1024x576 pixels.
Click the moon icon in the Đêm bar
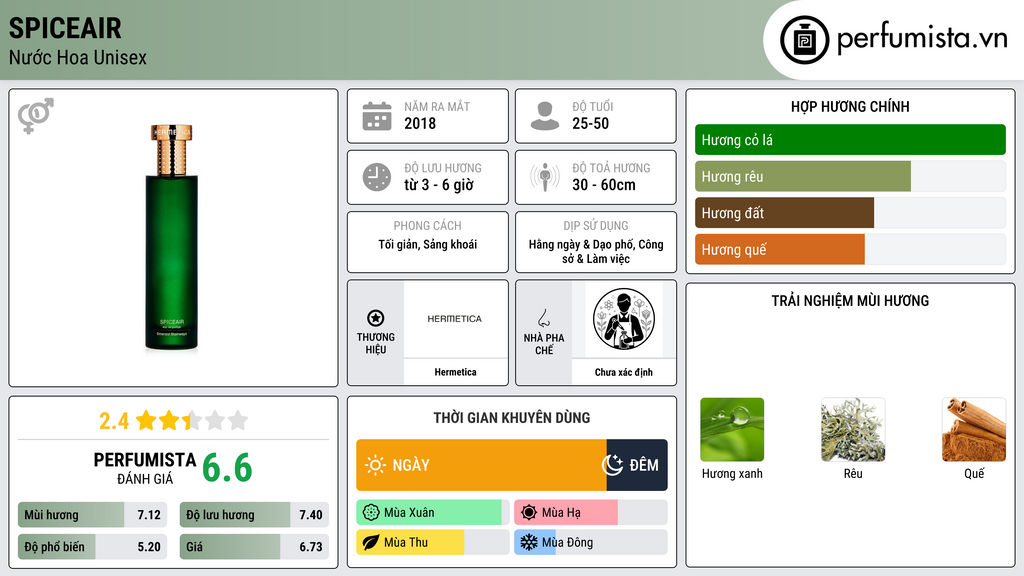tap(613, 465)
